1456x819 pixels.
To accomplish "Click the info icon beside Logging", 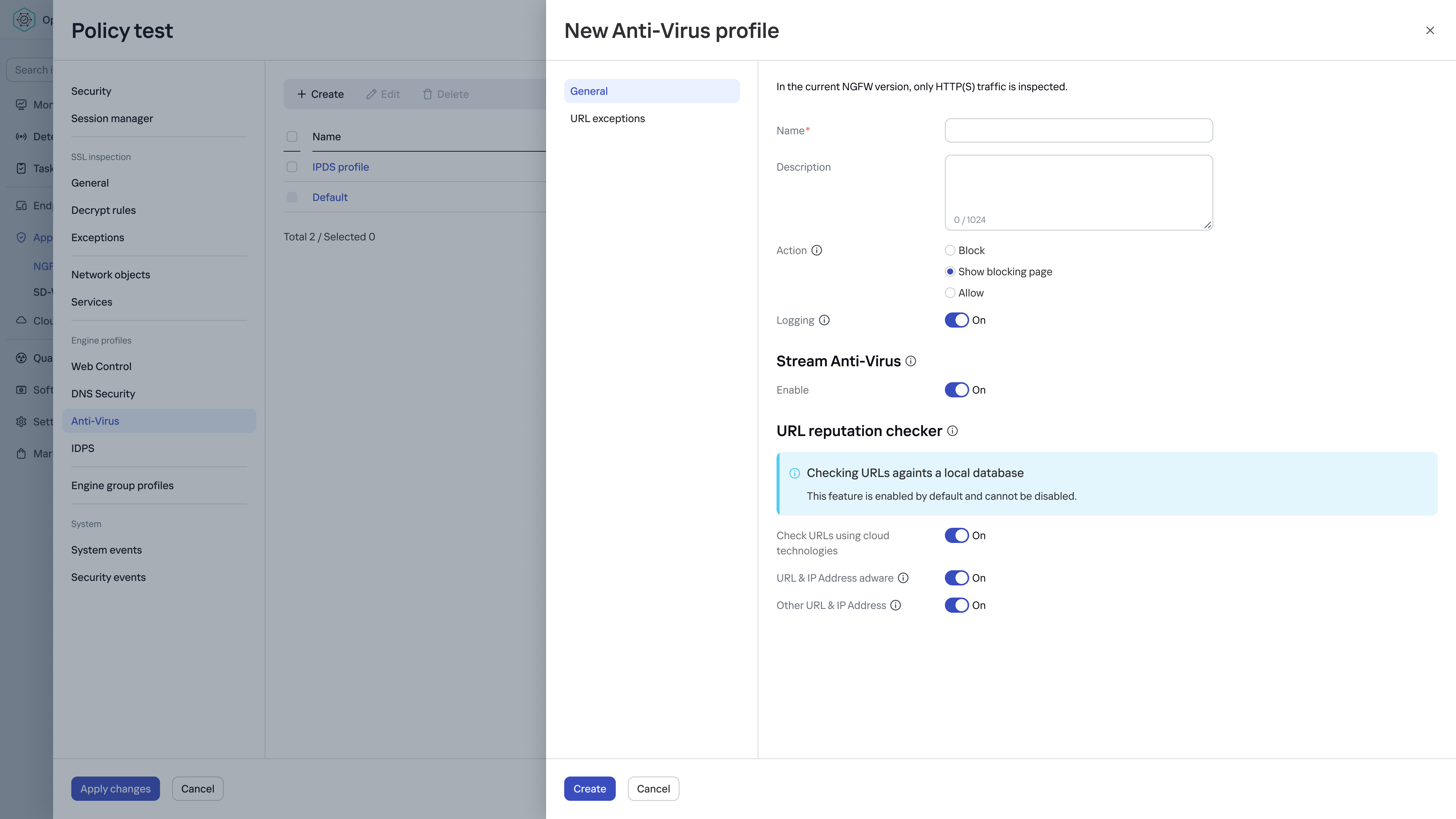I will tap(824, 320).
